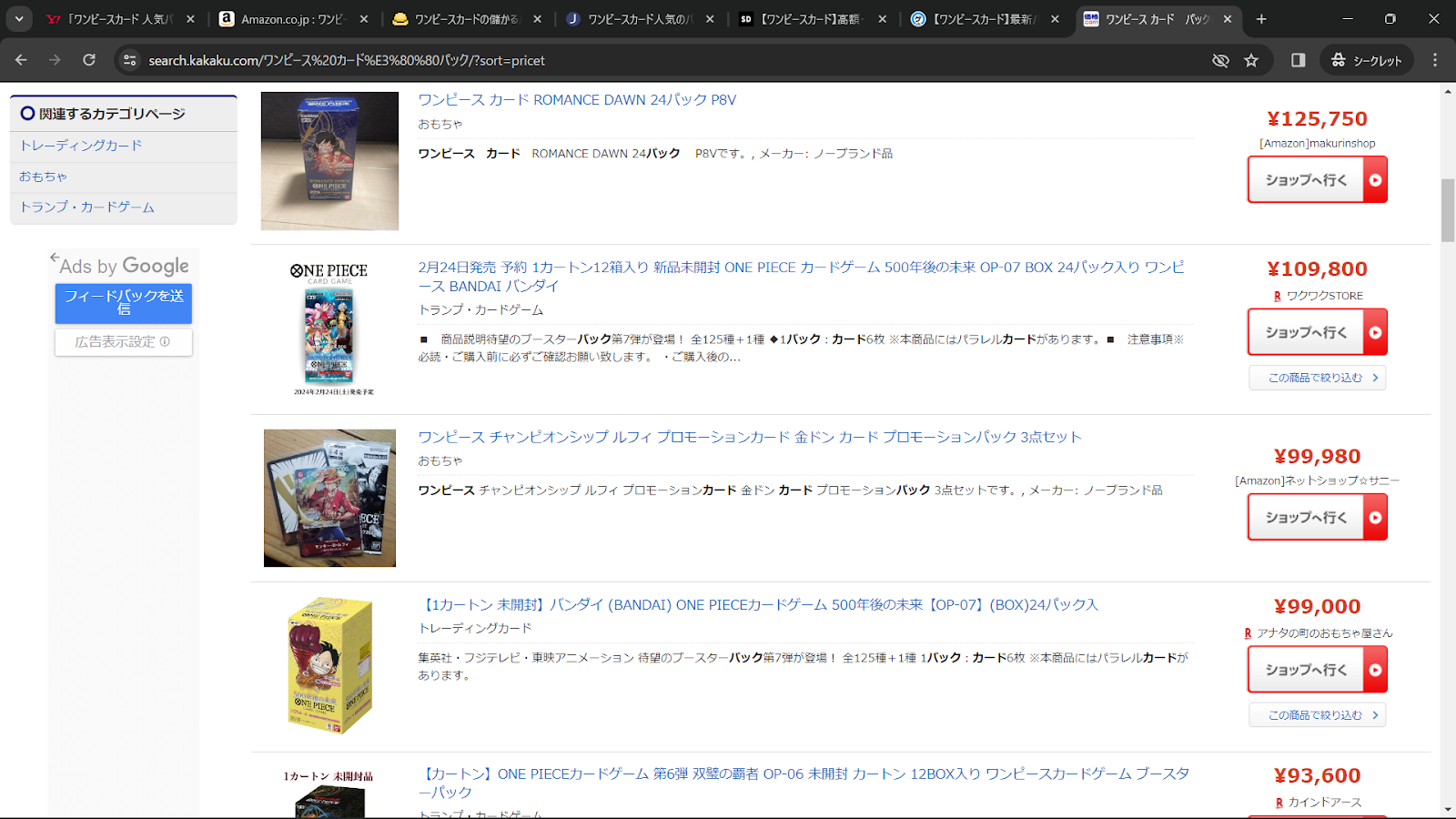Close the active kakaku search tab
This screenshot has width=1456, height=819.
pyautogui.click(x=1228, y=19)
